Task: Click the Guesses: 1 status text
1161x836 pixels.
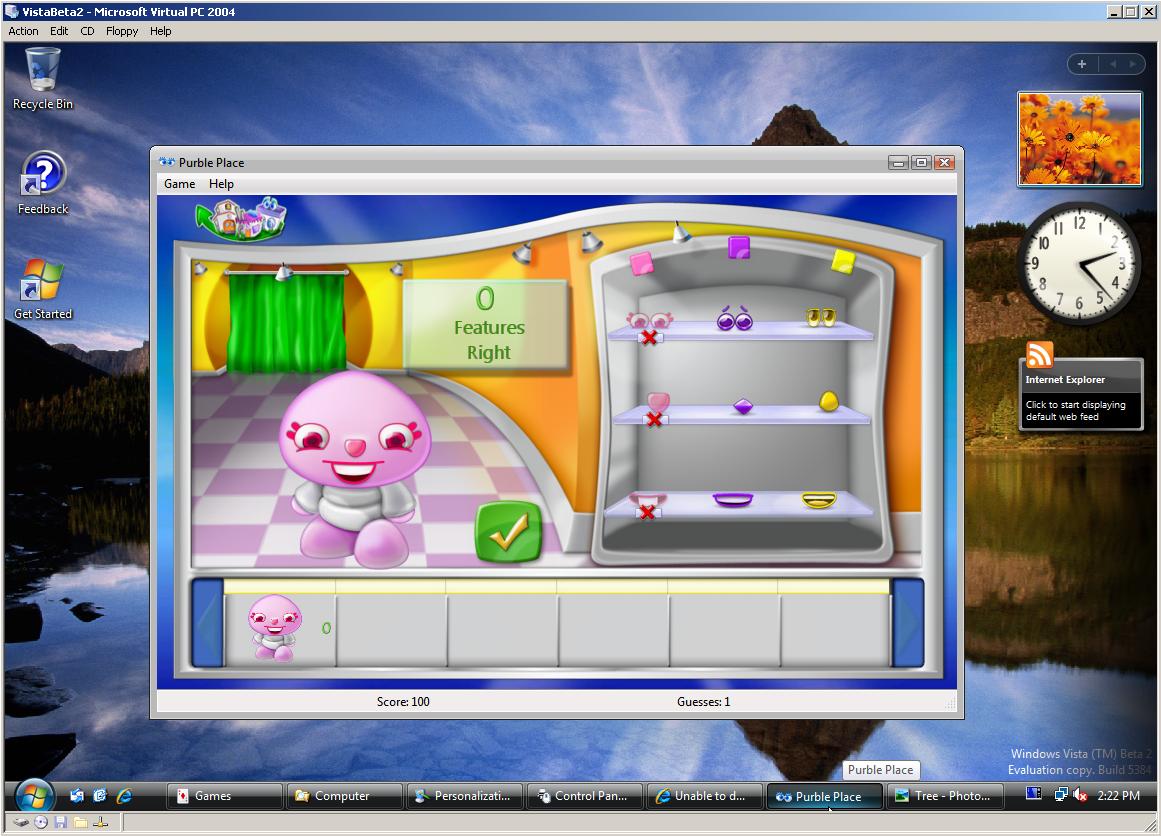Action: 703,701
